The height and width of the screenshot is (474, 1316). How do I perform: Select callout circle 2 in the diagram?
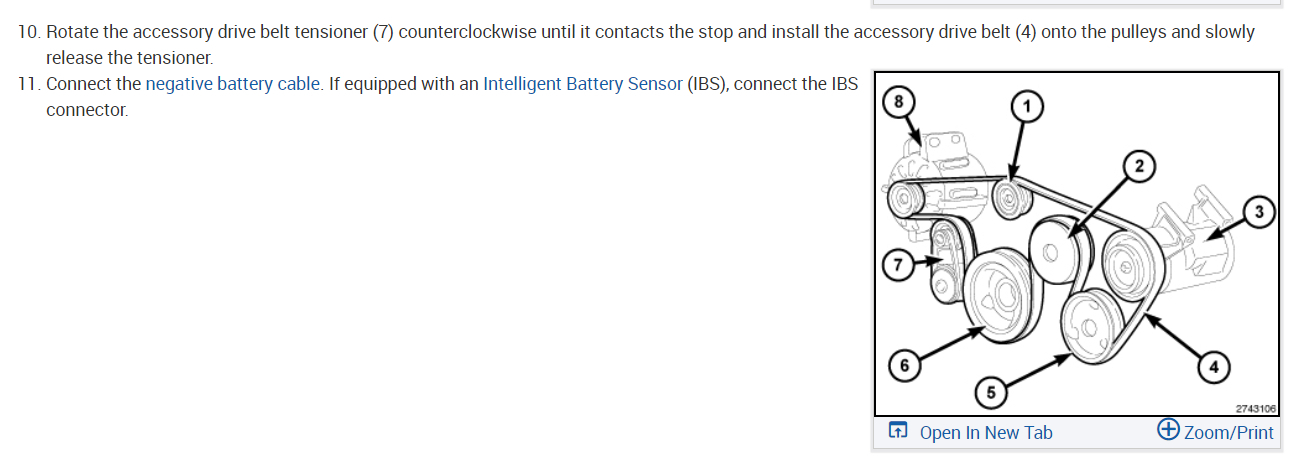click(1139, 165)
